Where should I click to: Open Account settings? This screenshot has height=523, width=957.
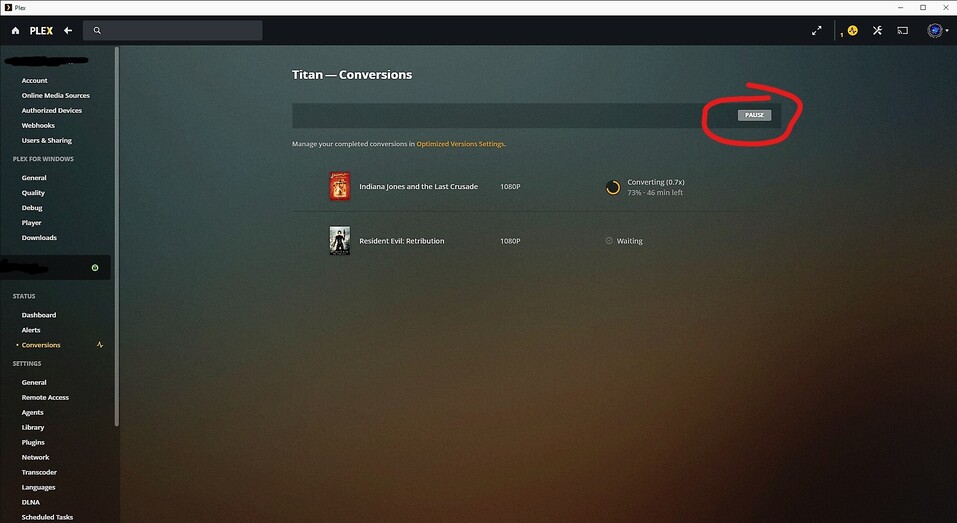tap(34, 81)
